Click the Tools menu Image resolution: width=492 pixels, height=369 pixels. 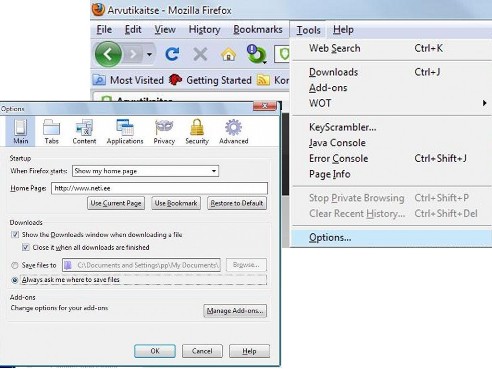pos(308,30)
